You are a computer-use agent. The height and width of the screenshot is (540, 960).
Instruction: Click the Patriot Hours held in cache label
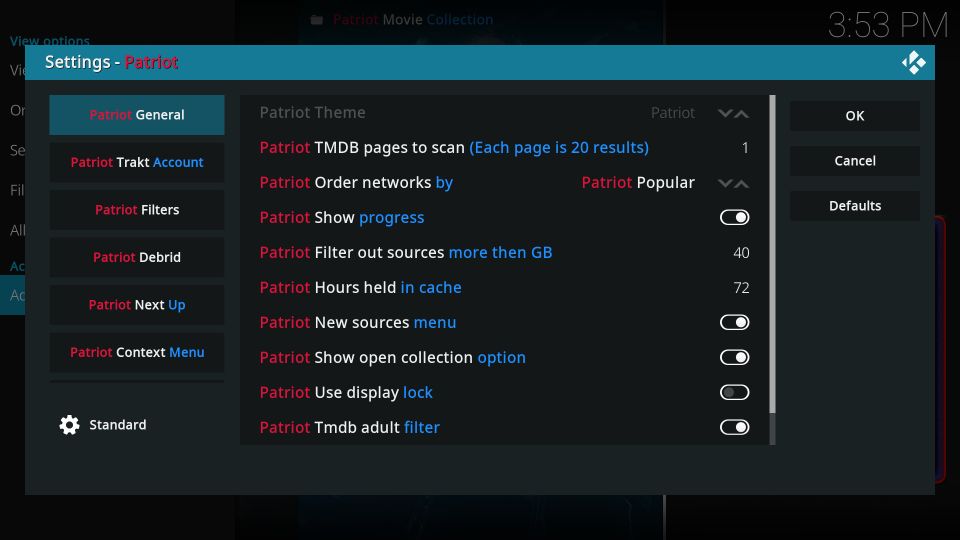coord(361,287)
